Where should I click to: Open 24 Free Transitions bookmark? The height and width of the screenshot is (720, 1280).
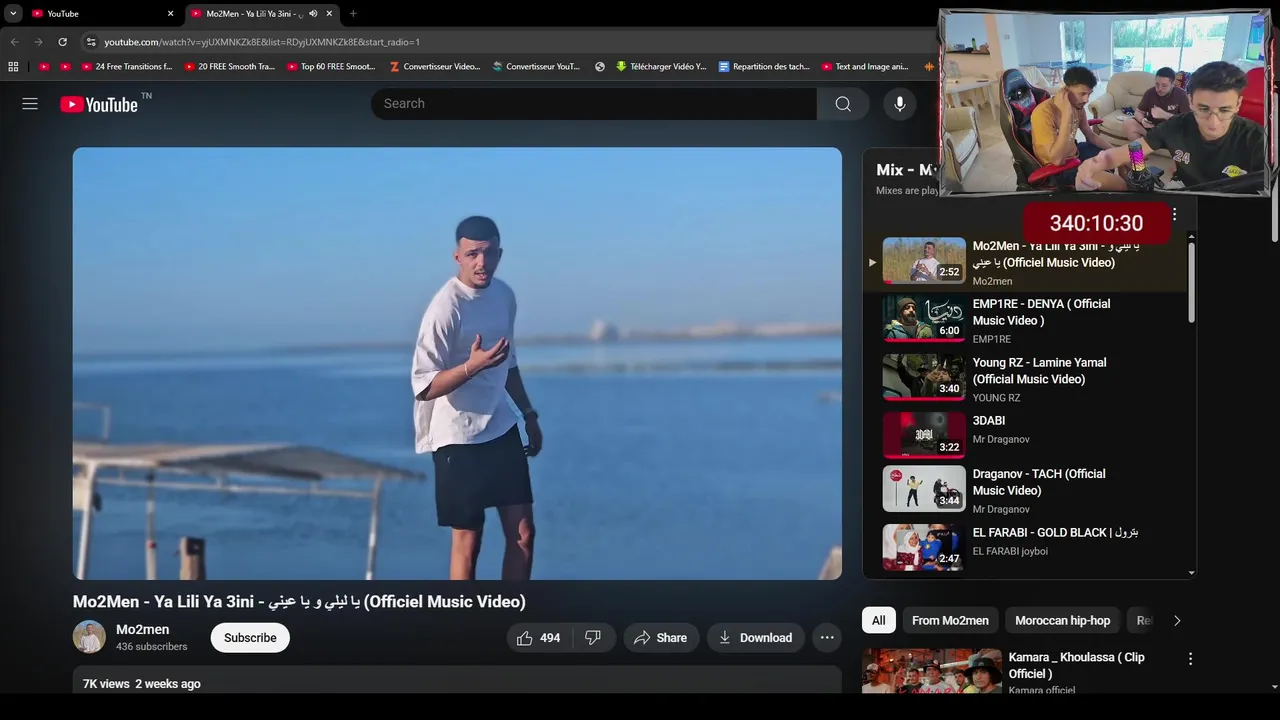tap(127, 67)
